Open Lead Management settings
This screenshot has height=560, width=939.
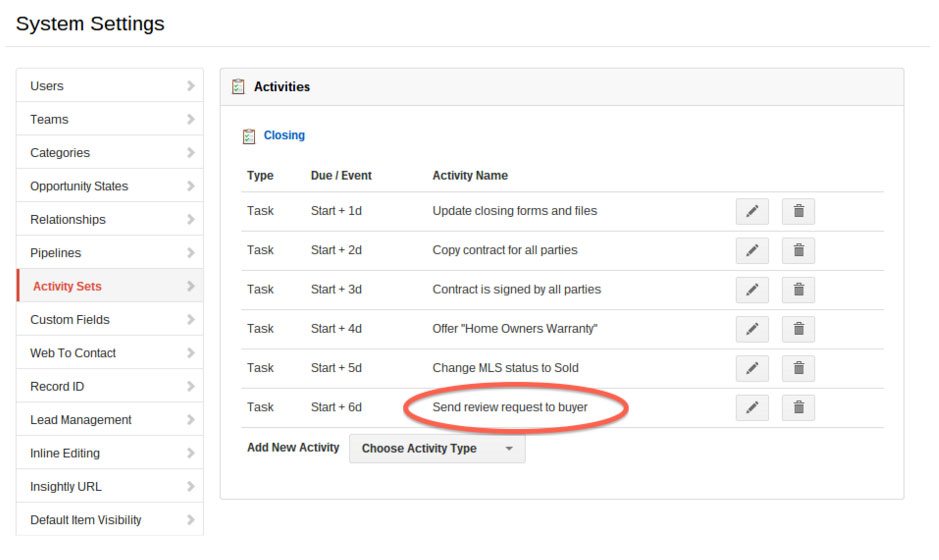110,420
